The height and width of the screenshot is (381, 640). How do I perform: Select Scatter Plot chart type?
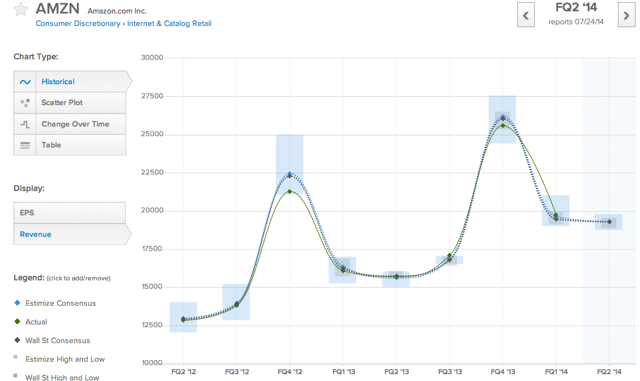pos(70,103)
